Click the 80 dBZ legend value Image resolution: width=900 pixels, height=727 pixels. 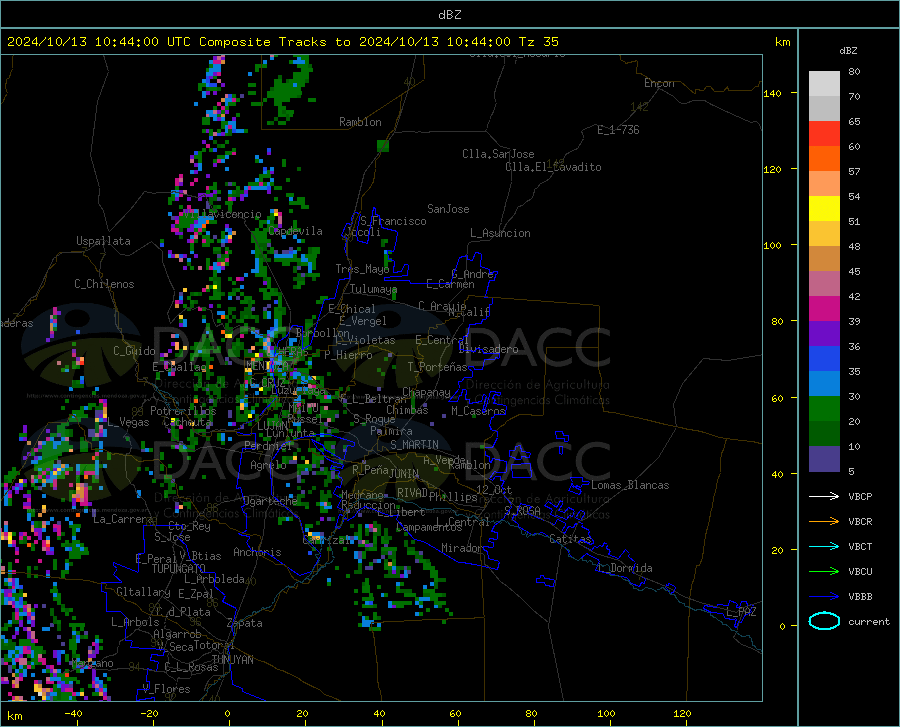click(x=854, y=72)
